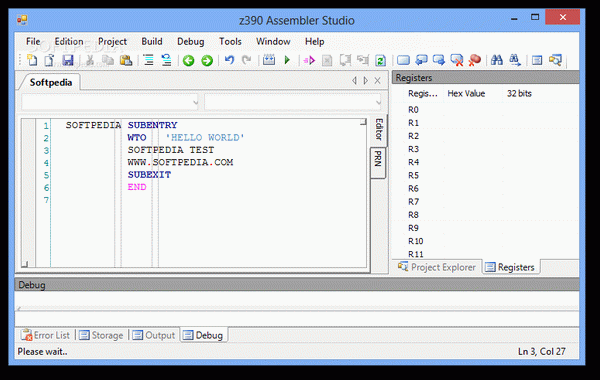The image size is (600, 380).
Task: Open the Build menu
Action: (x=152, y=41)
